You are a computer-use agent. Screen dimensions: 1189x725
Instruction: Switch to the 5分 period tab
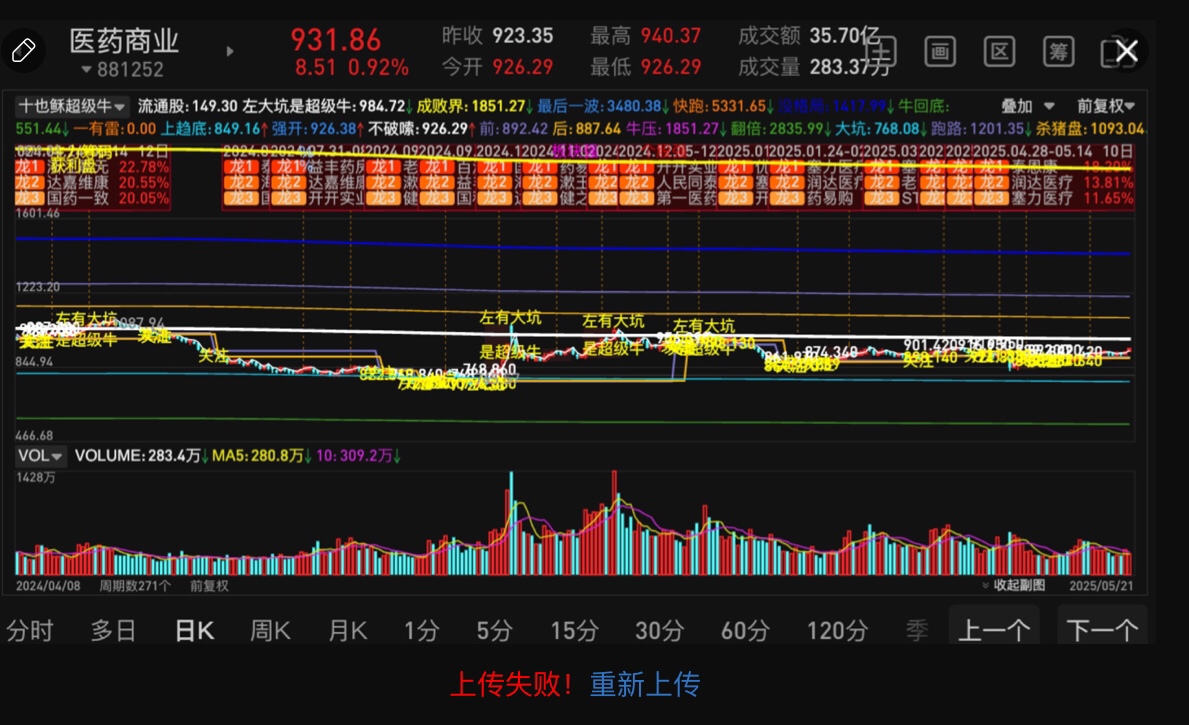[494, 630]
